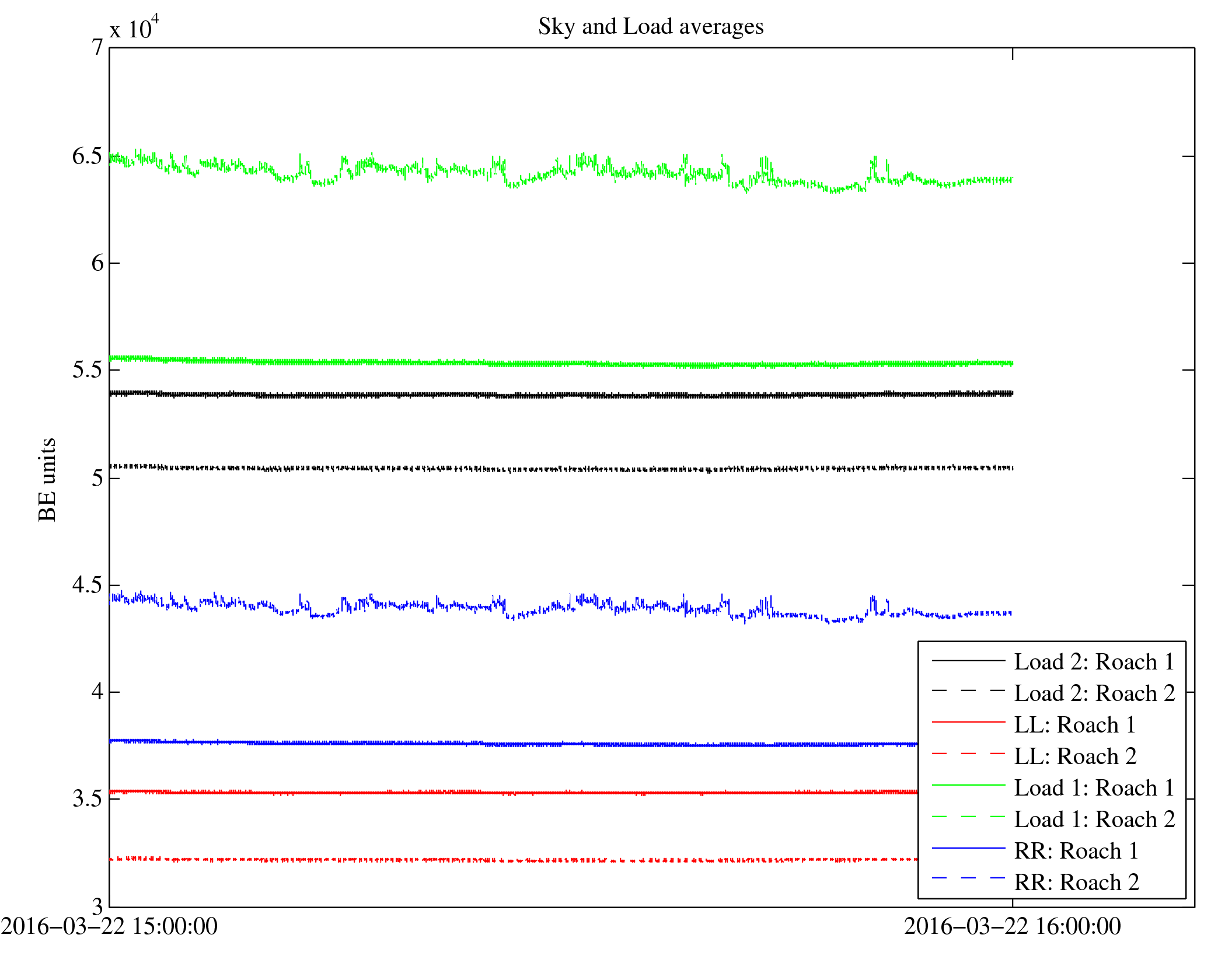Viewport: 1211px width, 980px height.
Task: Click the y-axis tick label 5.5
Action: pos(87,370)
